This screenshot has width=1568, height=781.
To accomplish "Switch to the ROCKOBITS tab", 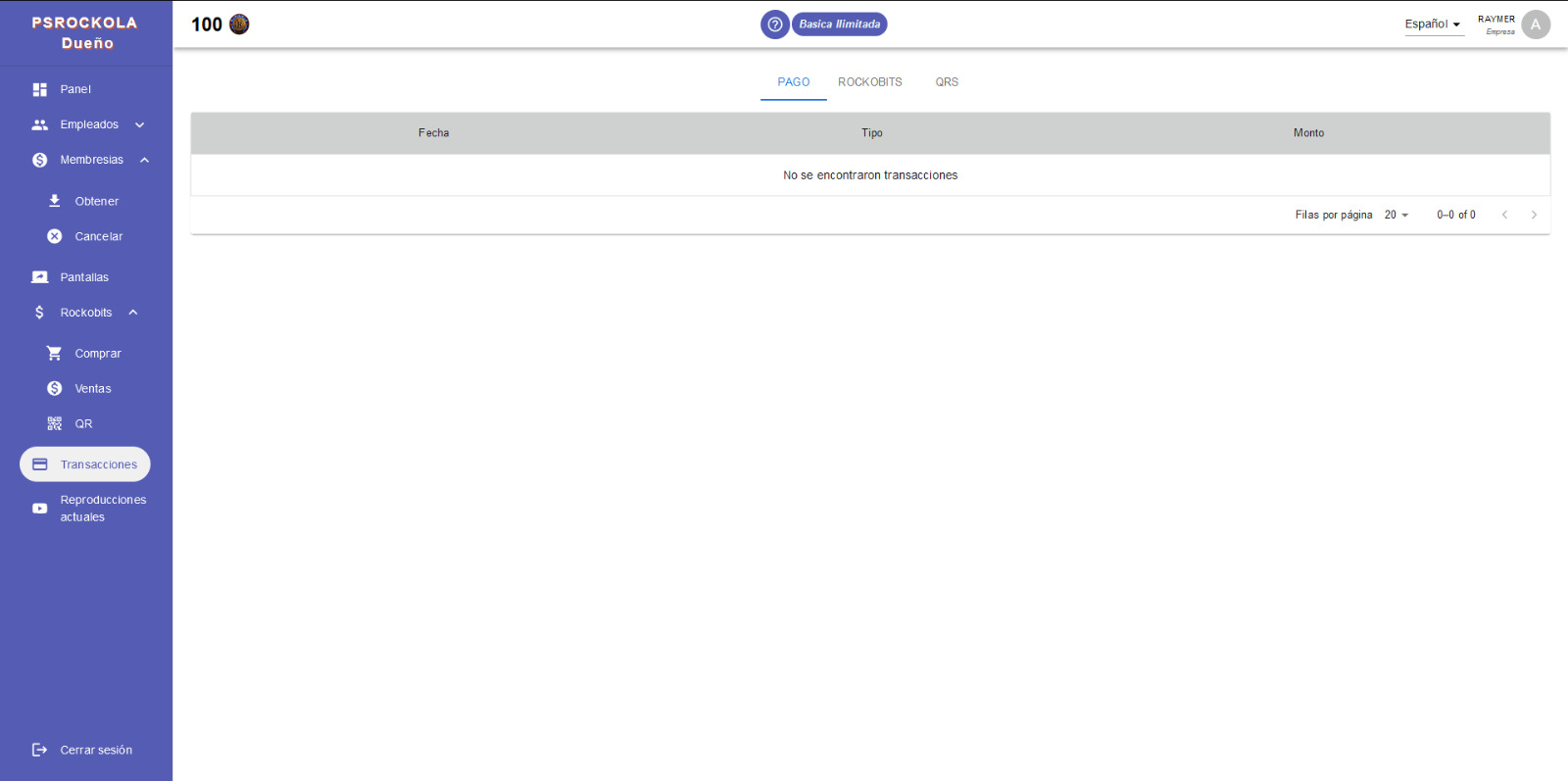I will 869,82.
